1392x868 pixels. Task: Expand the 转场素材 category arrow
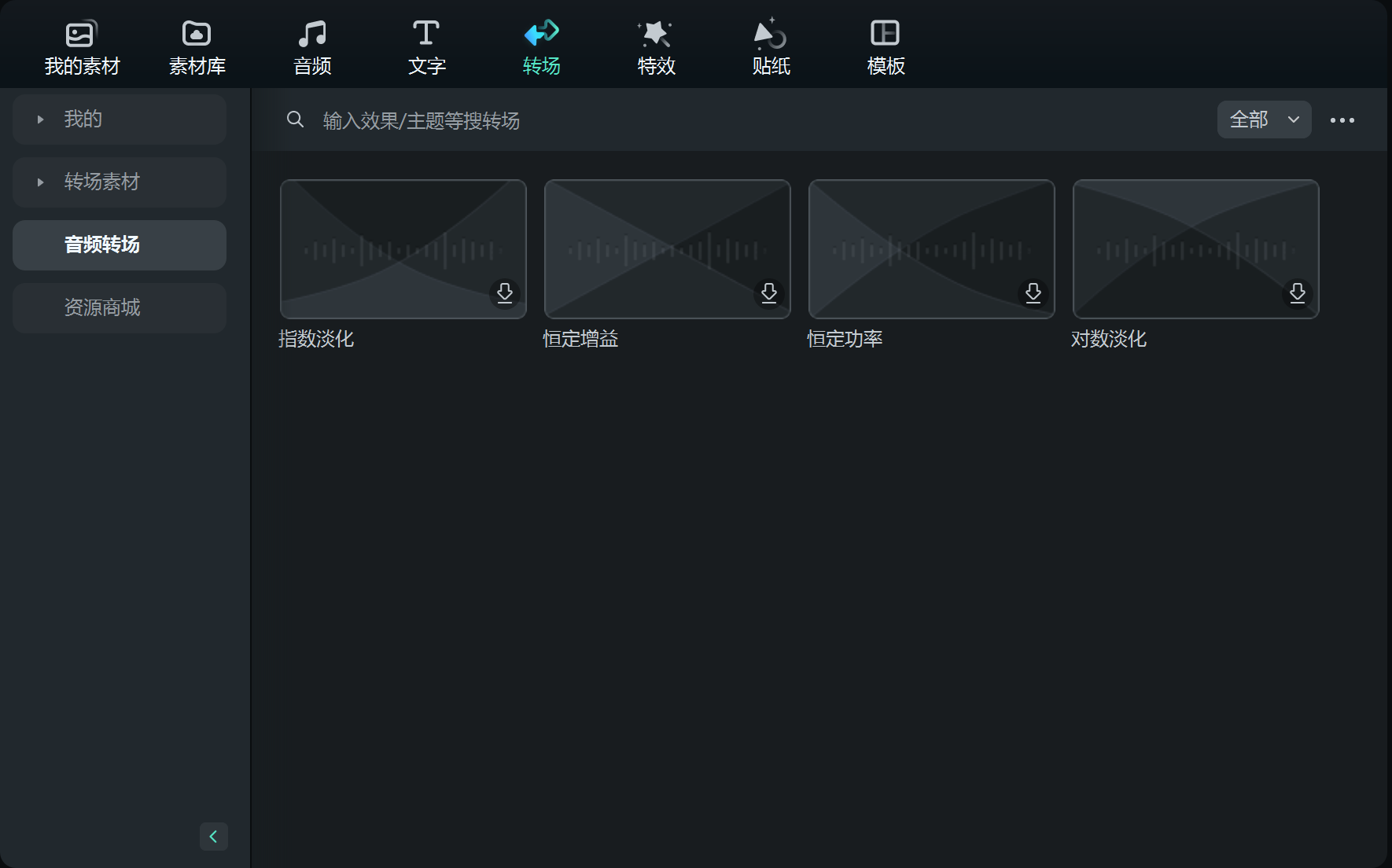[x=40, y=182]
